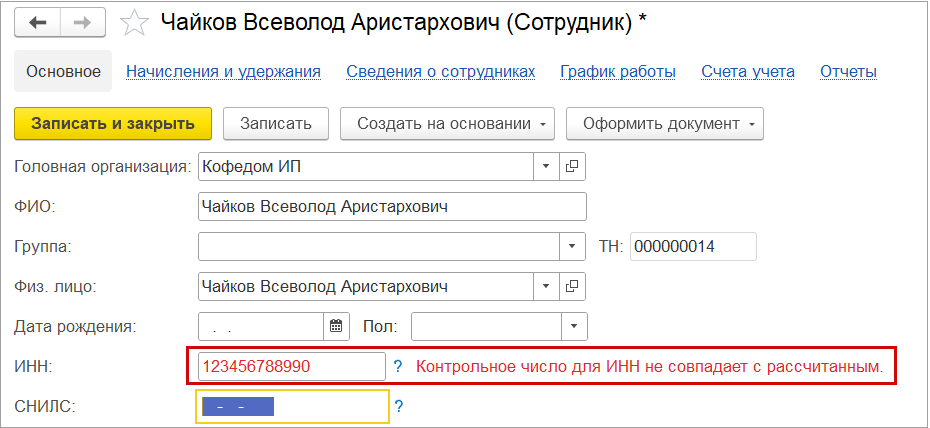Viewport: 930px width, 428px height.
Task: Click the forward navigation arrow
Action: click(82, 23)
